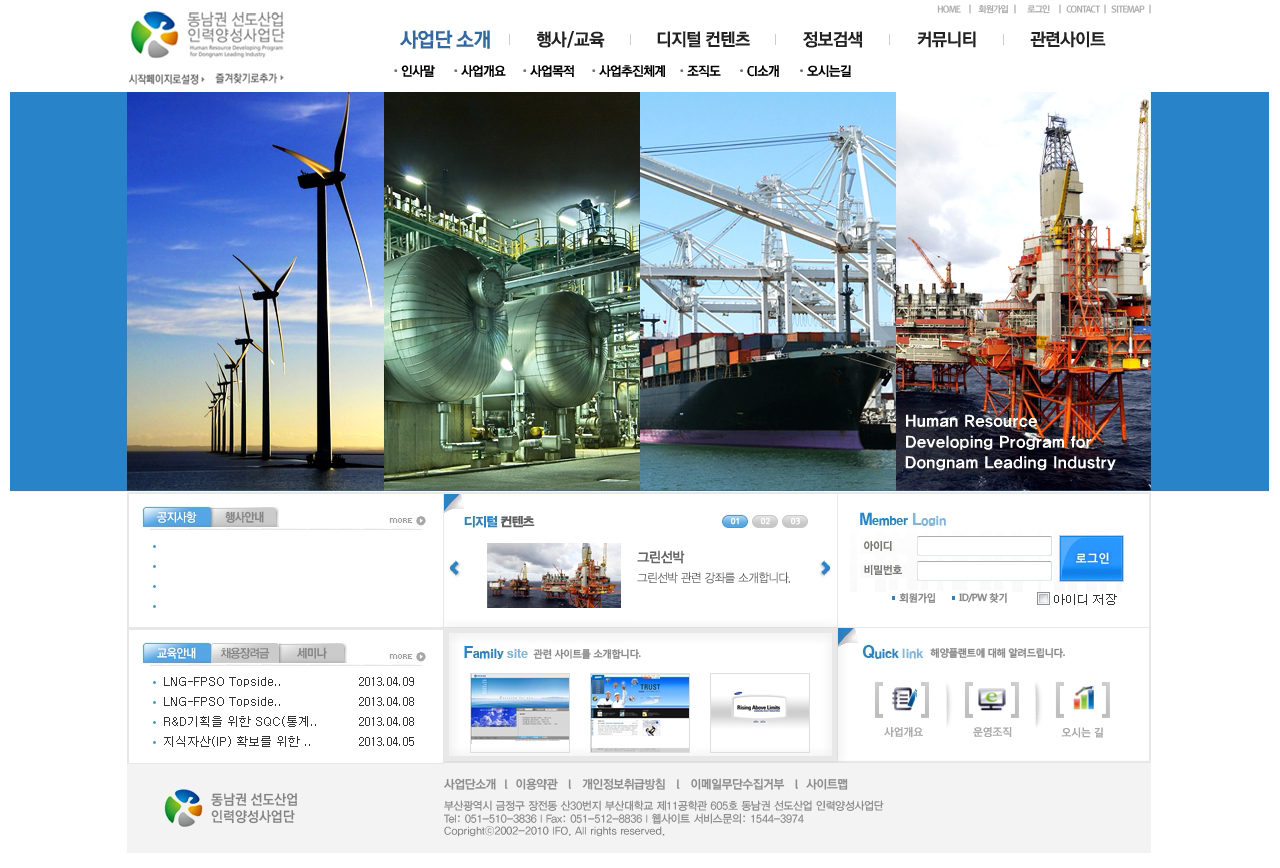1280x868 pixels.
Task: Open the 사업단 소개 main menu
Action: pyautogui.click(x=445, y=40)
